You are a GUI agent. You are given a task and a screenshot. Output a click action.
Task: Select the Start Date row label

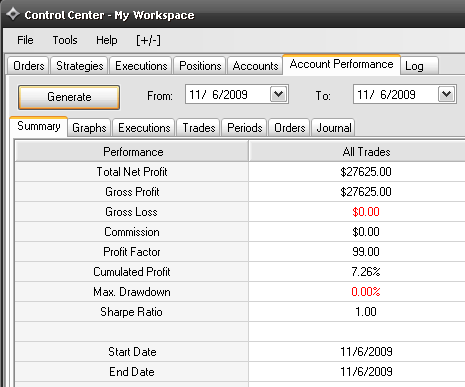click(132, 352)
